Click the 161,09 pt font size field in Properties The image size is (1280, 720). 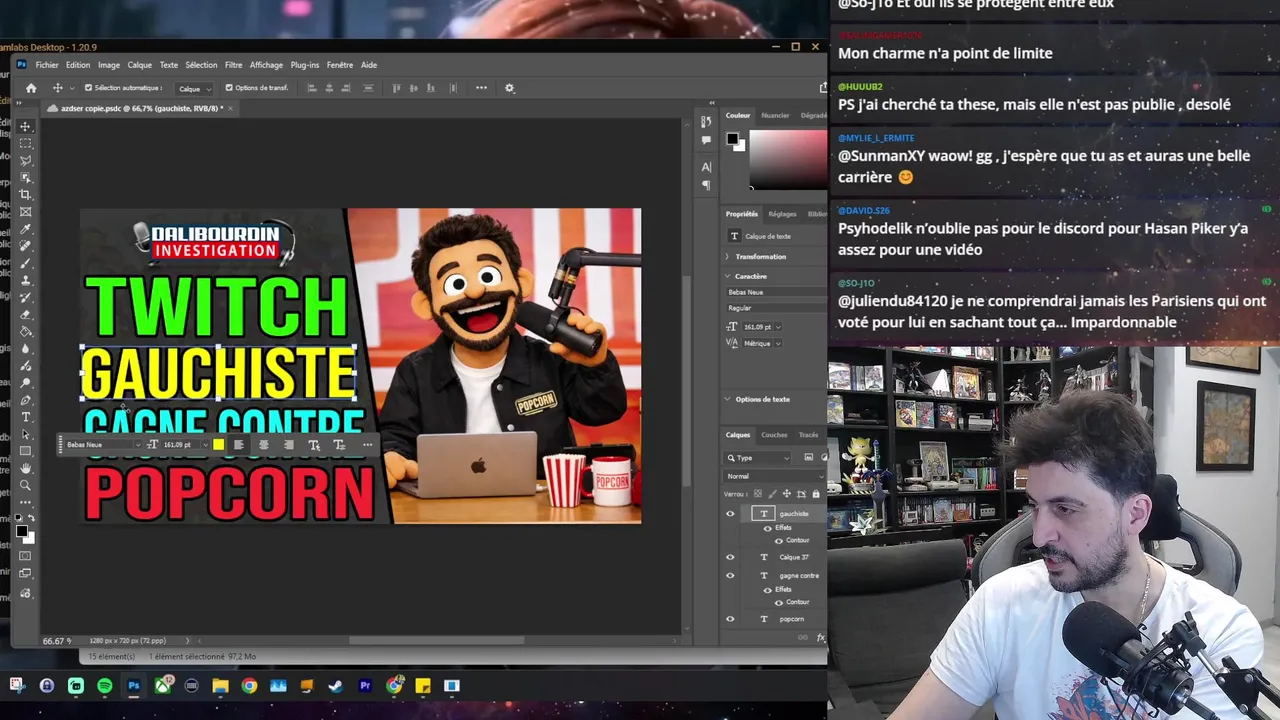click(x=758, y=327)
